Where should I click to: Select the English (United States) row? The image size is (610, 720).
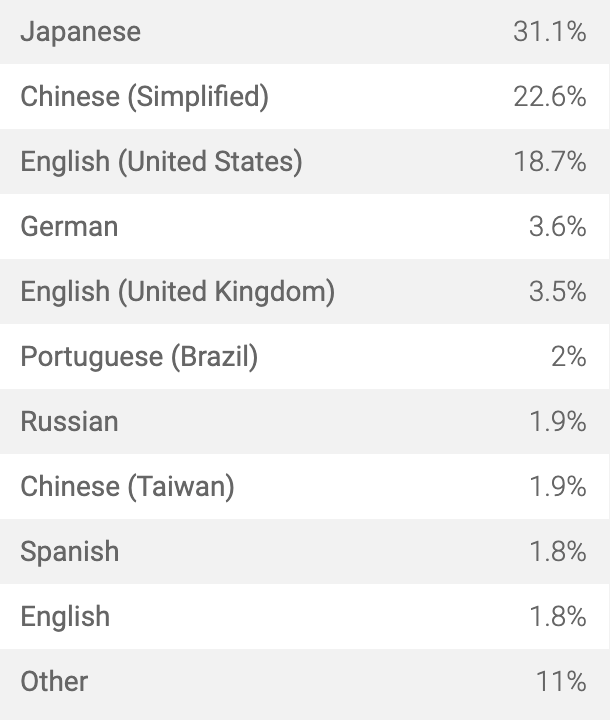[x=305, y=162]
